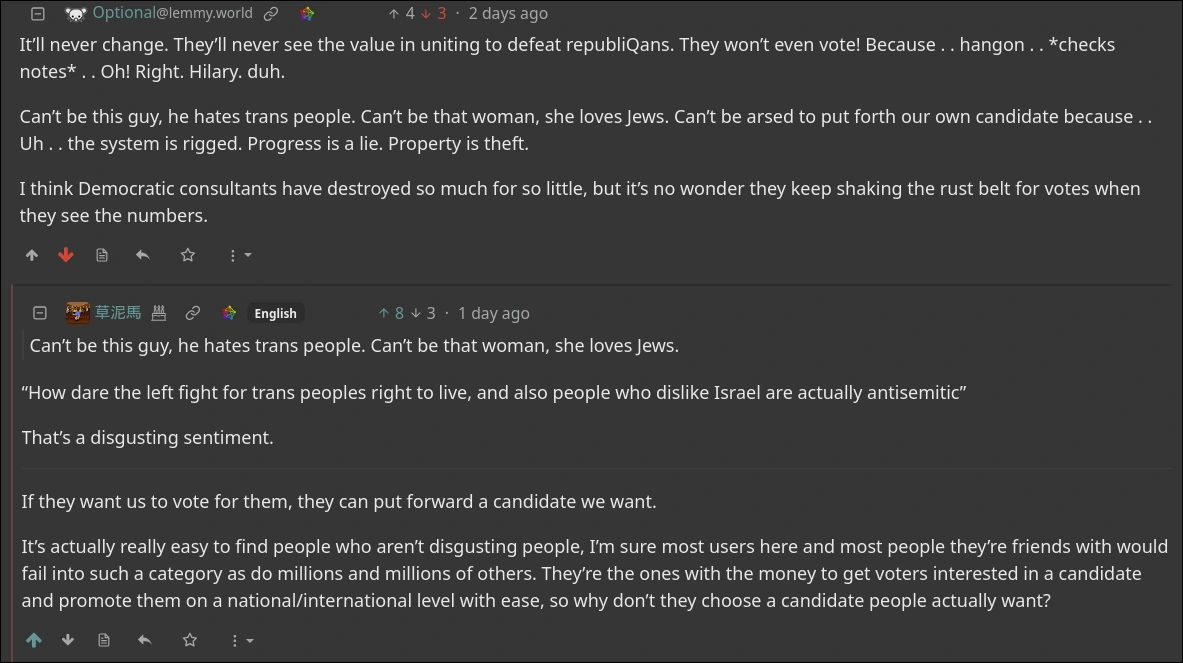Reply to Optional's comment

coord(143,256)
